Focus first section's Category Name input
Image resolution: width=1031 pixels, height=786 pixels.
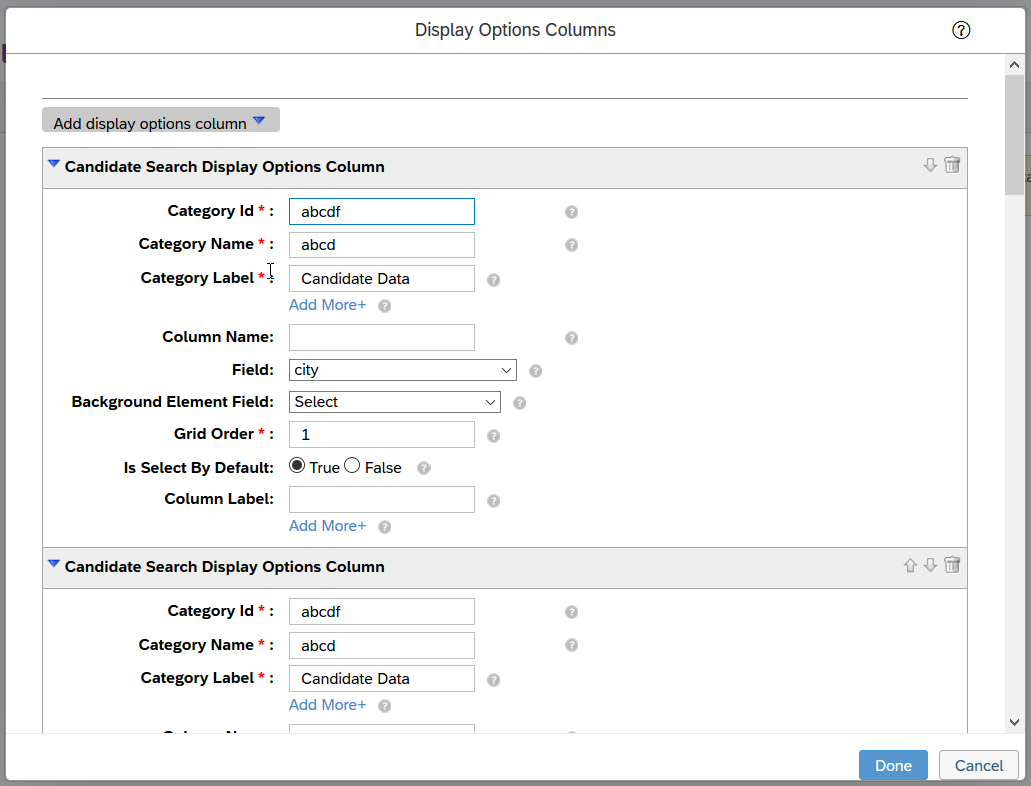point(381,245)
